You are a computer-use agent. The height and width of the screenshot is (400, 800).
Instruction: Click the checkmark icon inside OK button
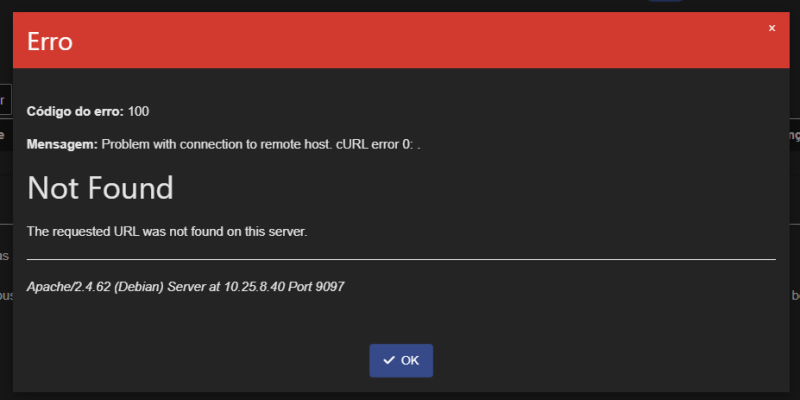389,361
